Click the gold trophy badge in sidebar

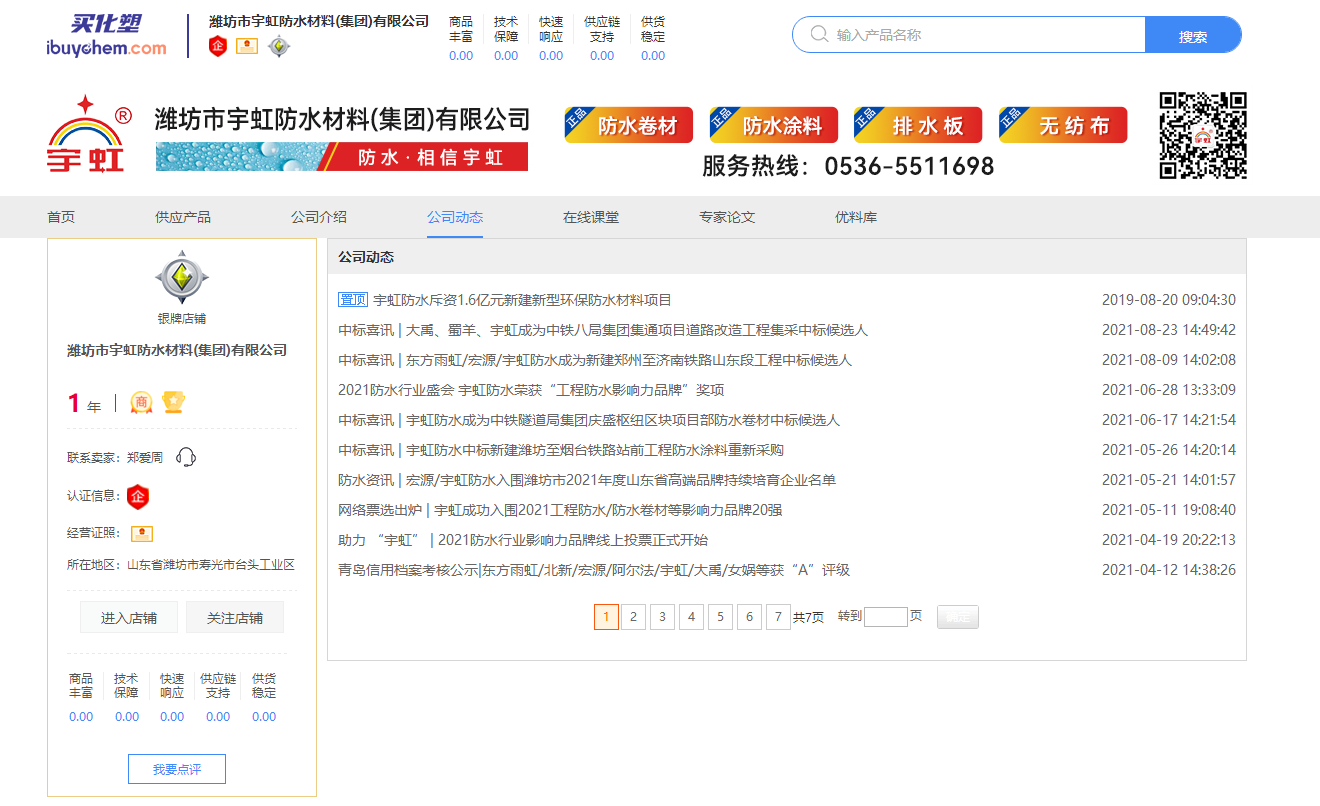(174, 402)
